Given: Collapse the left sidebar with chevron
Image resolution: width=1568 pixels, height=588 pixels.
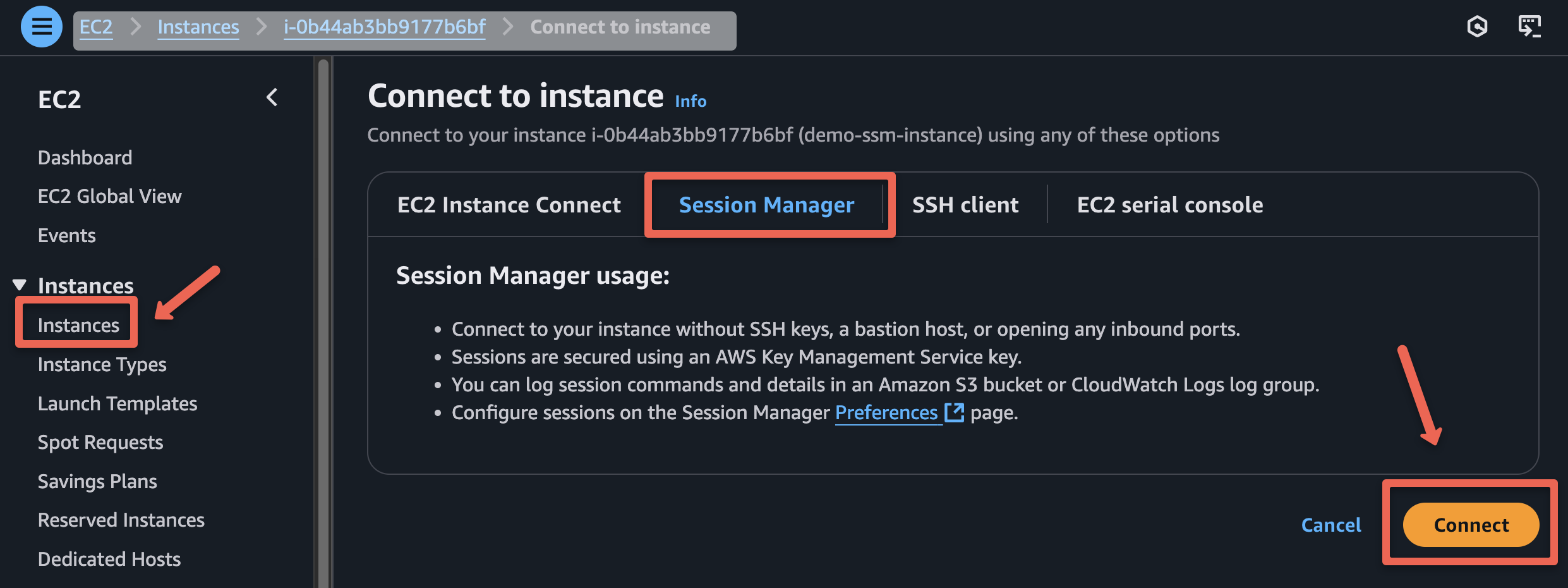Looking at the screenshot, I should point(272,98).
